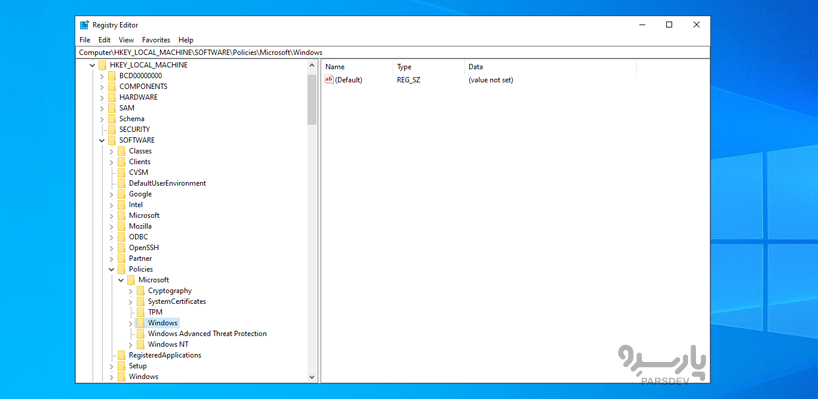Image resolution: width=818 pixels, height=399 pixels.
Task: Expand the Classes key
Action: [x=111, y=151]
